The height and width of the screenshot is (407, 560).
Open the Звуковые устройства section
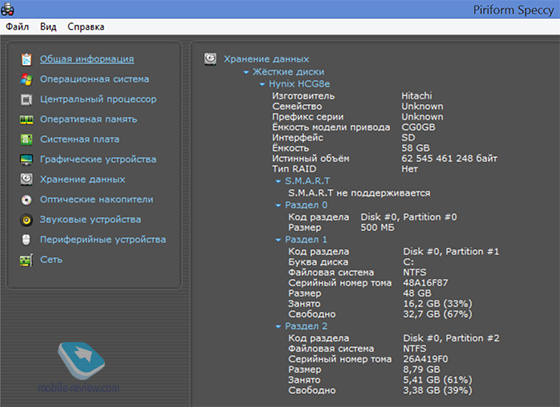click(90, 219)
